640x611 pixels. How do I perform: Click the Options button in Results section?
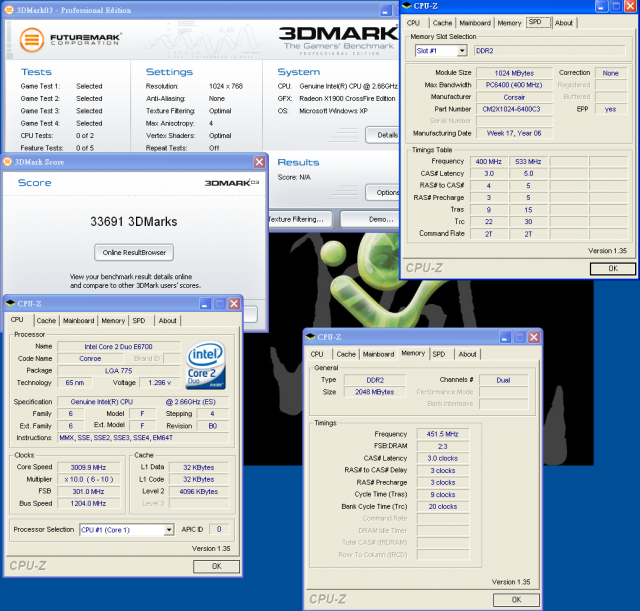point(382,192)
